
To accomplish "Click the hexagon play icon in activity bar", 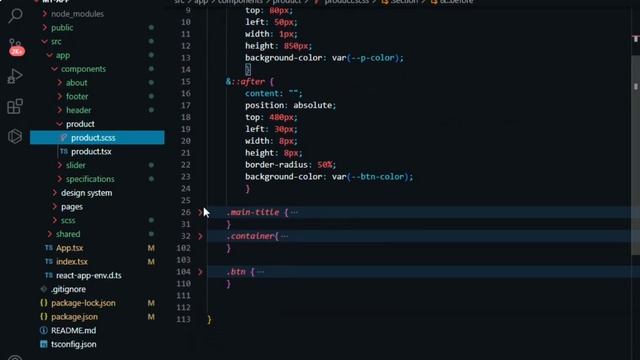I will (15, 136).
